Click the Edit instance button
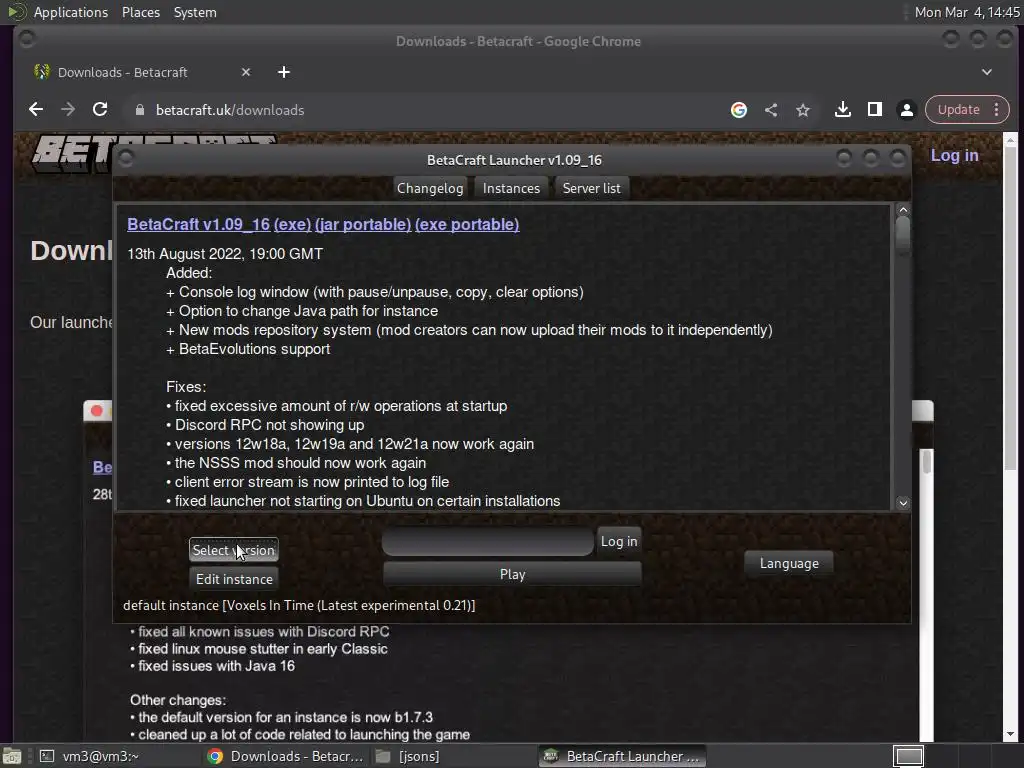The width and height of the screenshot is (1024, 768). tap(234, 579)
